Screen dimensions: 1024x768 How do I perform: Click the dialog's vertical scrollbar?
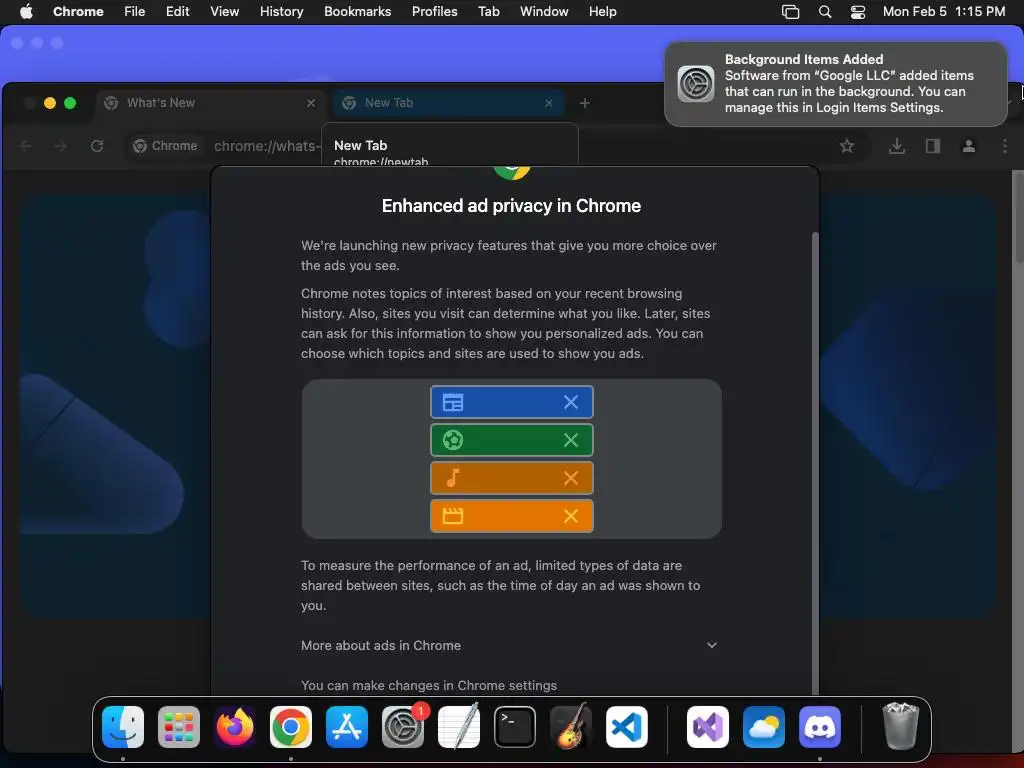(x=814, y=462)
